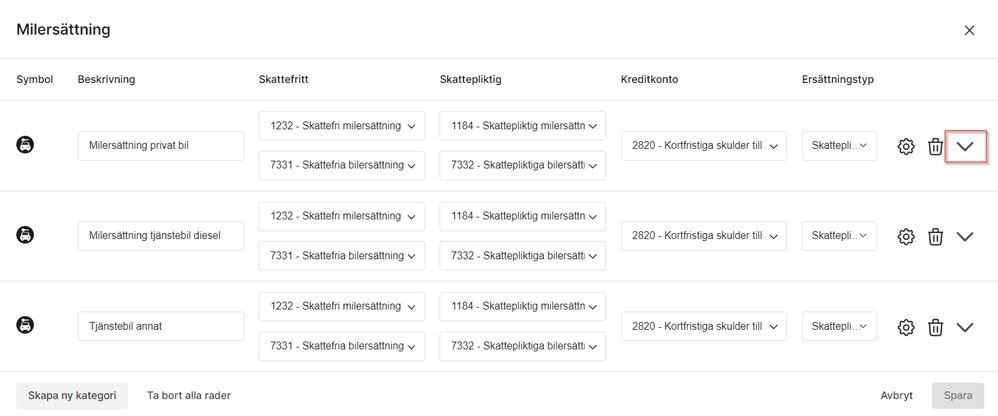Image resolution: width=998 pixels, height=416 pixels.
Task: Delete the Tjänstebil annat row
Action: point(935,328)
